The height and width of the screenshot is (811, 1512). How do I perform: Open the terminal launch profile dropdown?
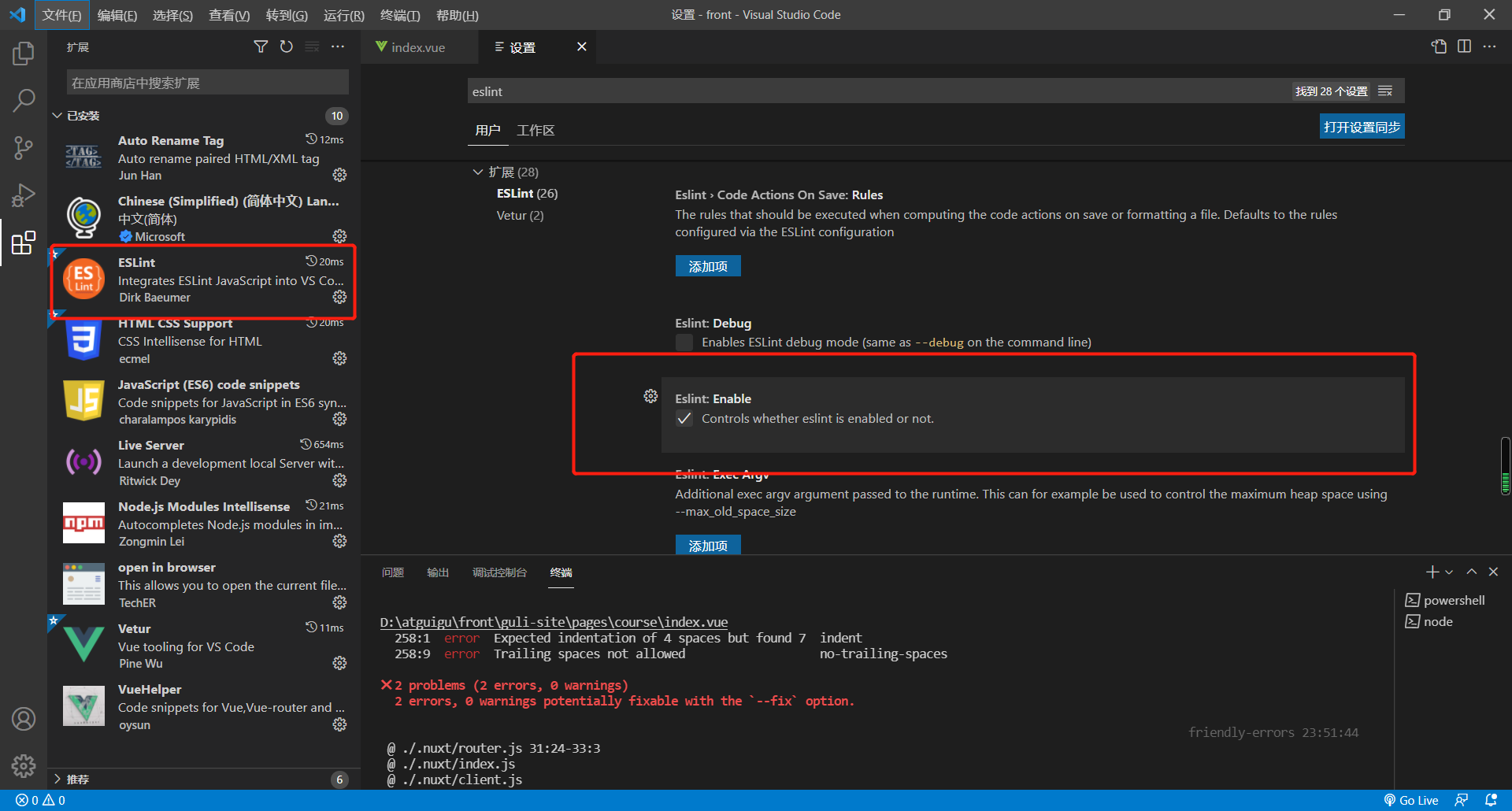coord(1447,572)
